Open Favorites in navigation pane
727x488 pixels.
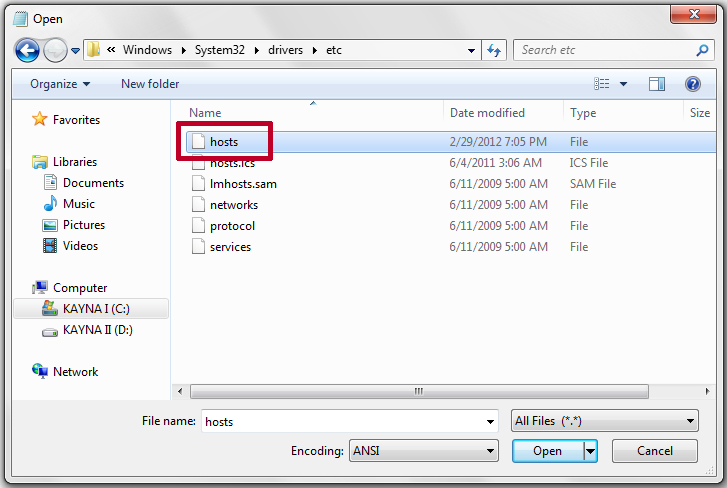[x=76, y=120]
